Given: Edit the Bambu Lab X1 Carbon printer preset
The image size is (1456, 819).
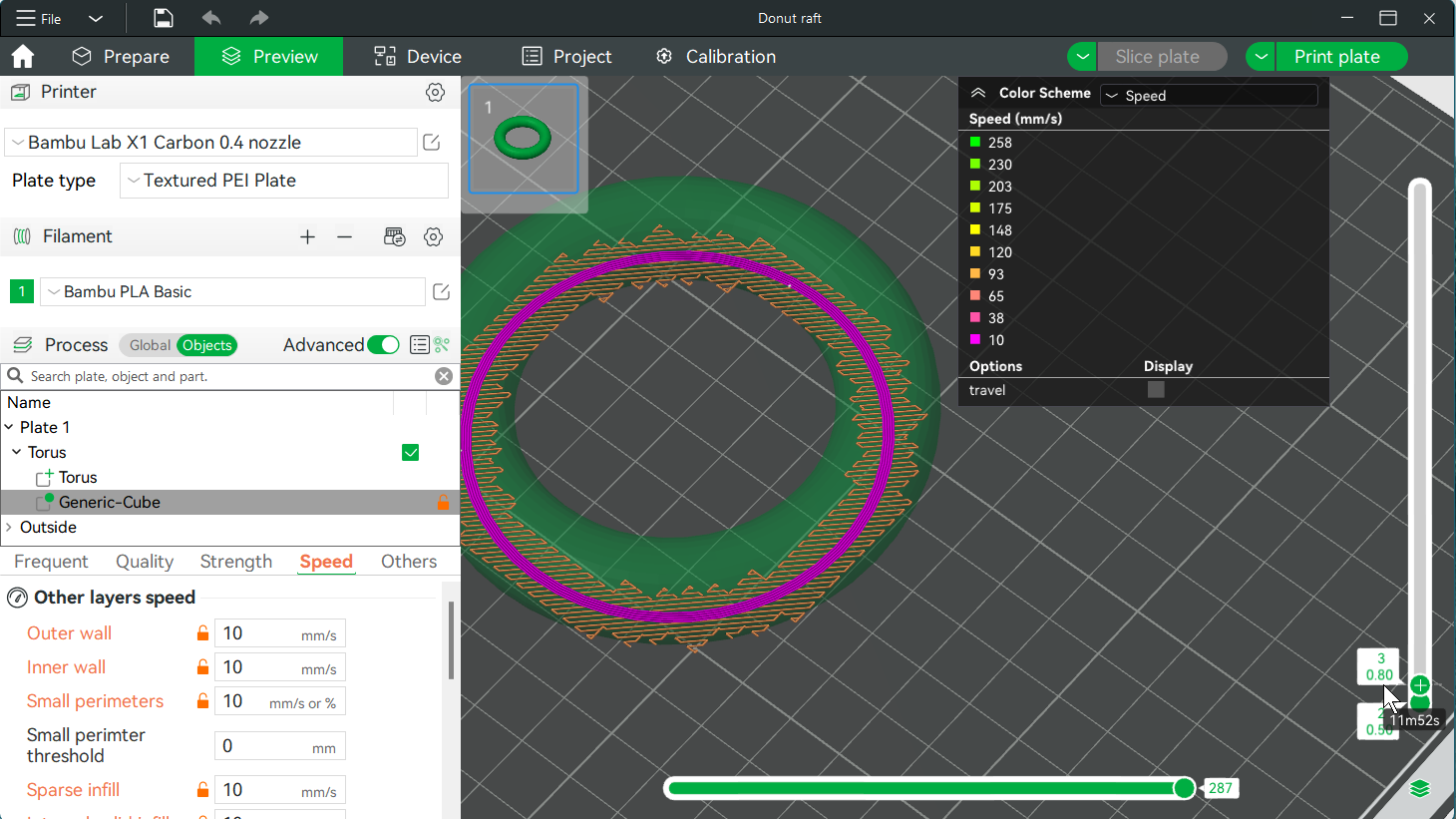Looking at the screenshot, I should [x=432, y=143].
